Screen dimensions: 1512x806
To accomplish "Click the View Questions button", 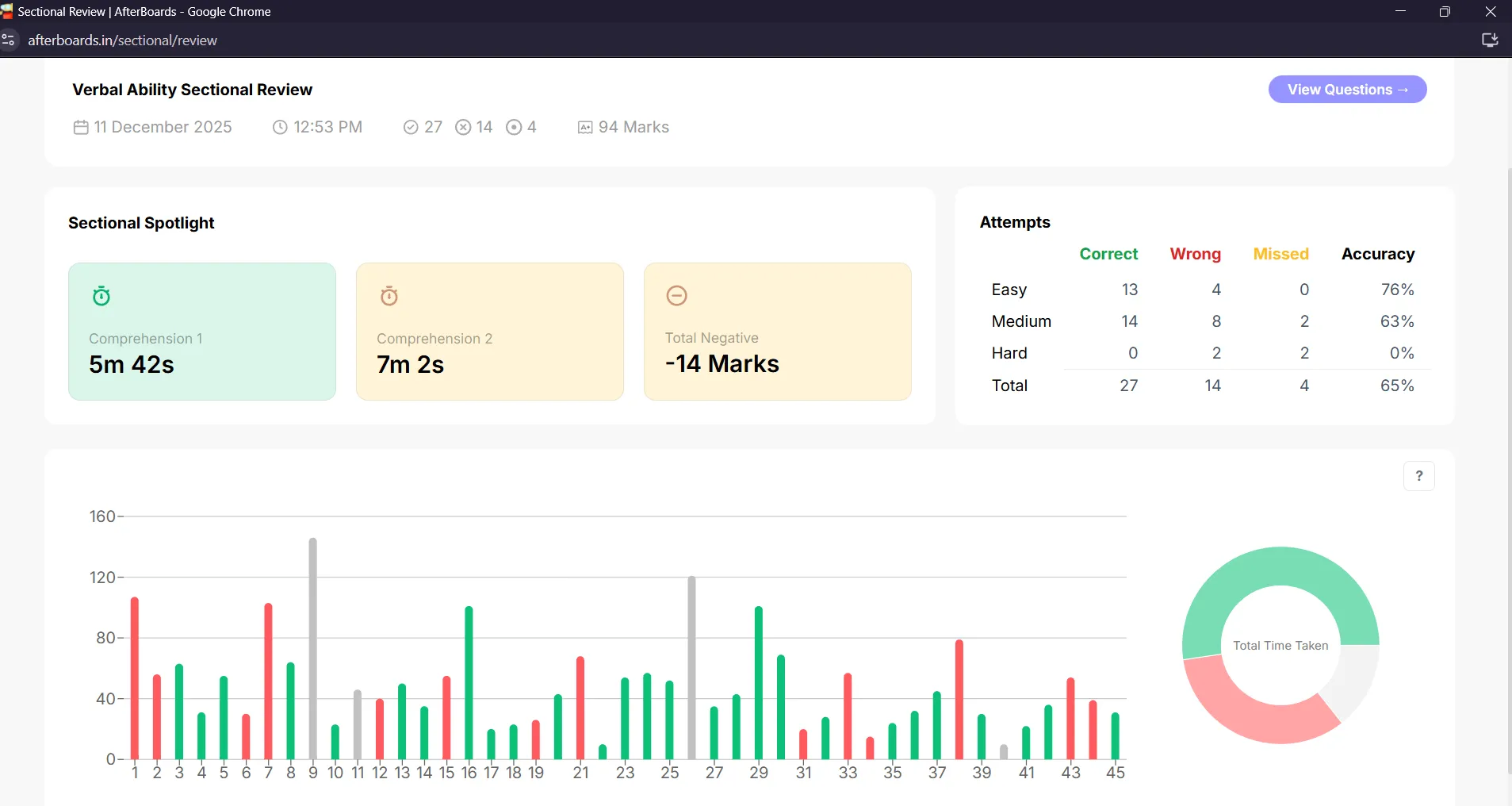I will click(x=1347, y=90).
